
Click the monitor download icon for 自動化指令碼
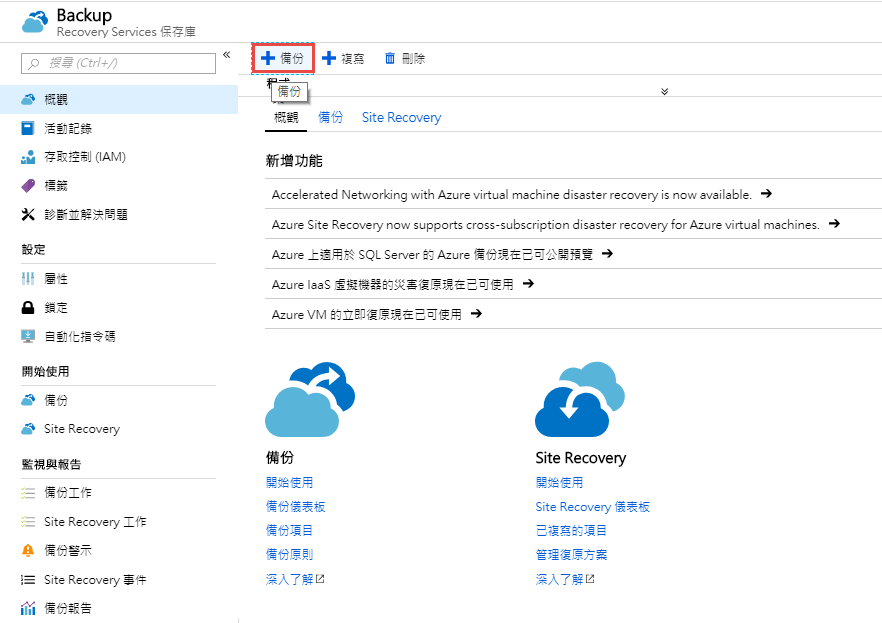28,336
